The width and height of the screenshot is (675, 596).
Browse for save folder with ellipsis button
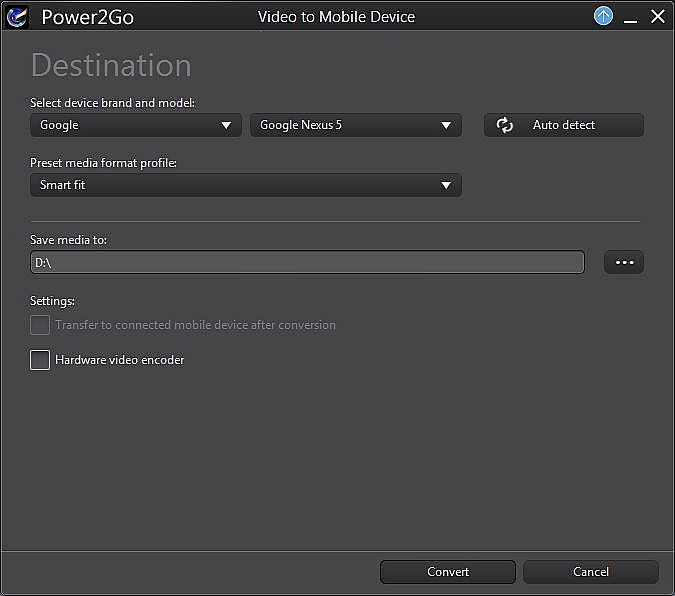tap(624, 262)
